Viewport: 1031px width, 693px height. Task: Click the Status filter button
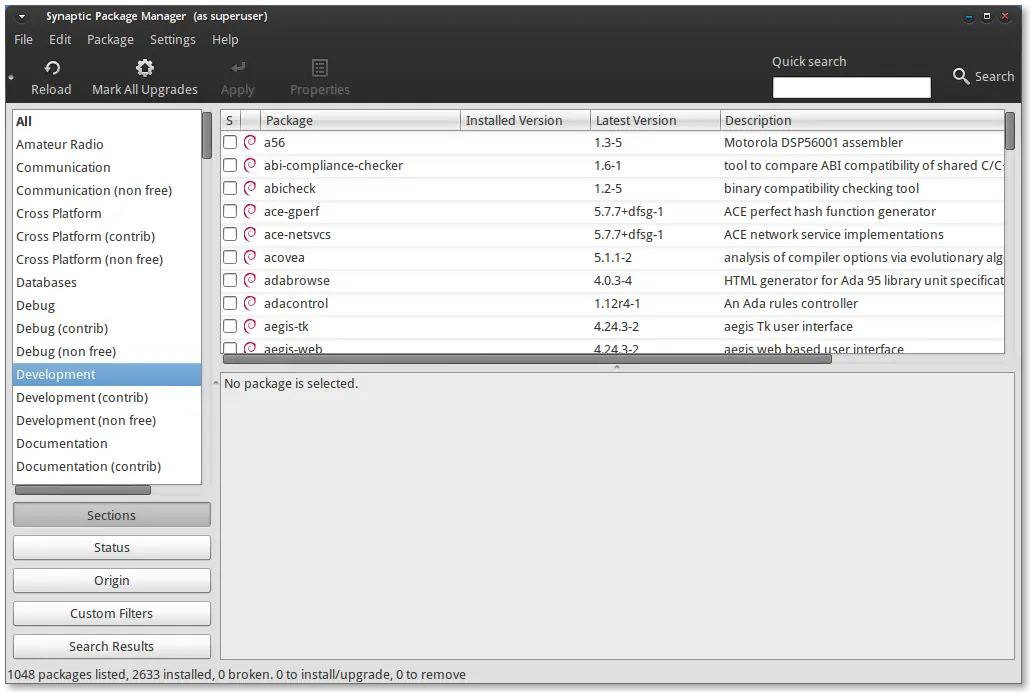point(112,547)
